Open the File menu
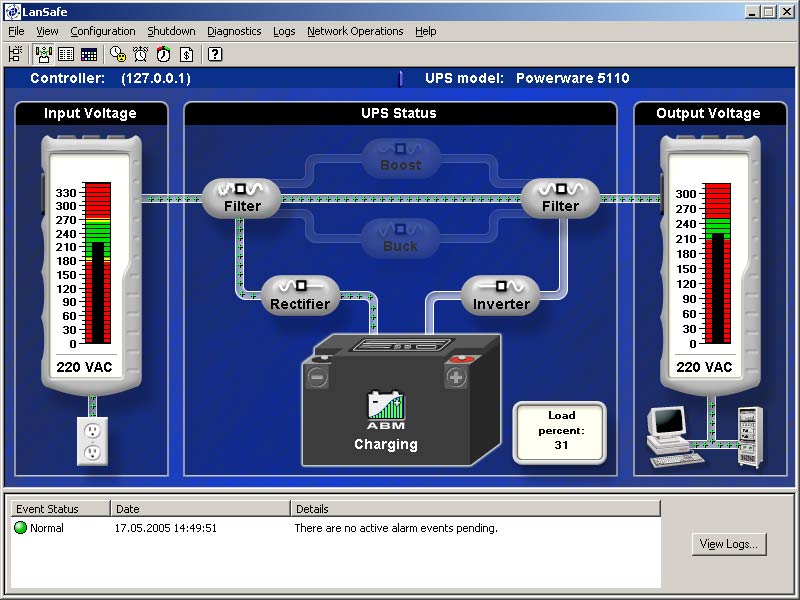 pyautogui.click(x=16, y=31)
